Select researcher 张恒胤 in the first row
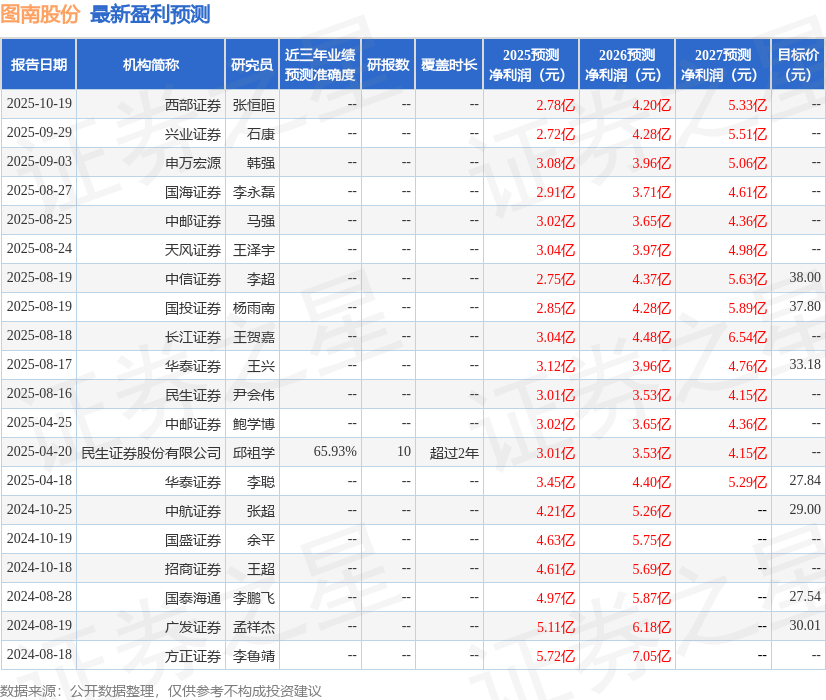 [253, 104]
